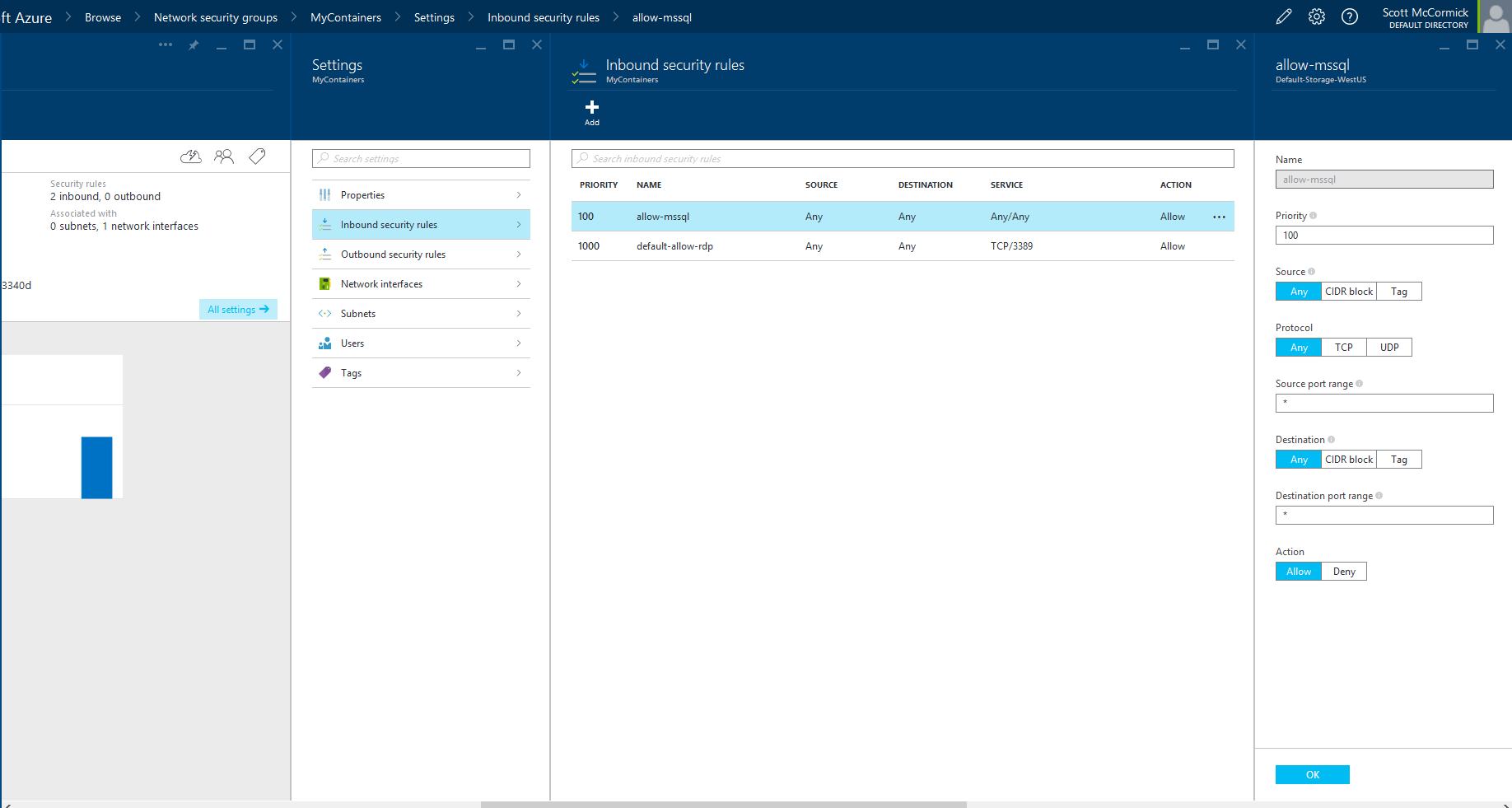Pin the blade using the pin icon
This screenshot has height=808, width=1512.
tap(194, 45)
